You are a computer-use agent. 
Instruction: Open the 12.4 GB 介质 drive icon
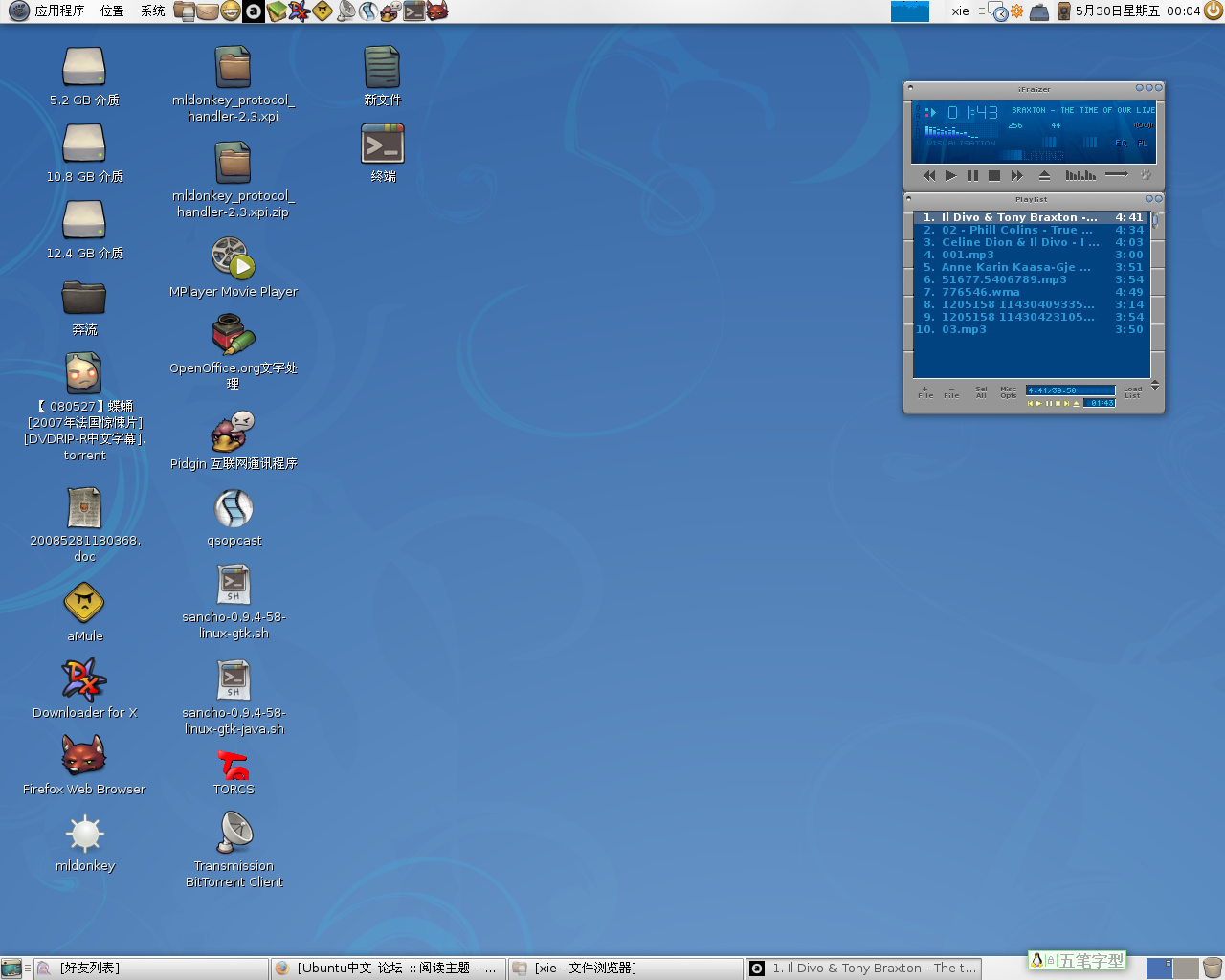click(x=84, y=220)
